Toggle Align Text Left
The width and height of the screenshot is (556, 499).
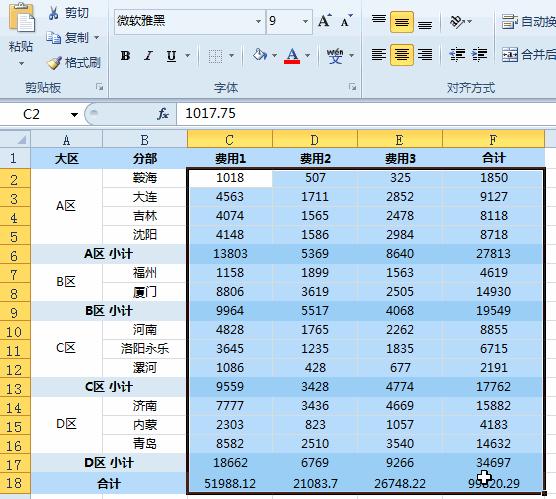coord(379,55)
